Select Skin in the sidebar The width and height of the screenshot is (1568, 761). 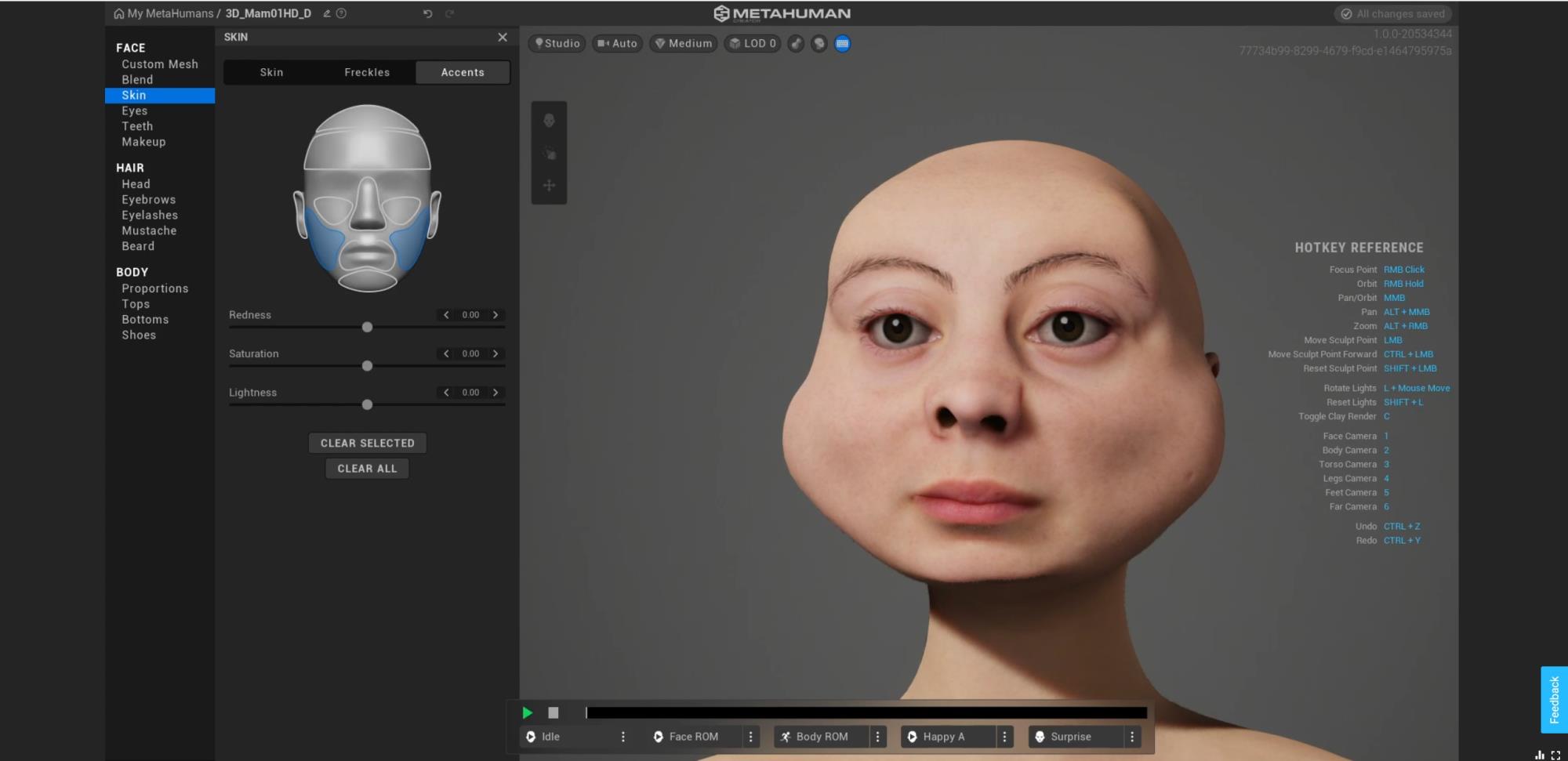coord(160,95)
